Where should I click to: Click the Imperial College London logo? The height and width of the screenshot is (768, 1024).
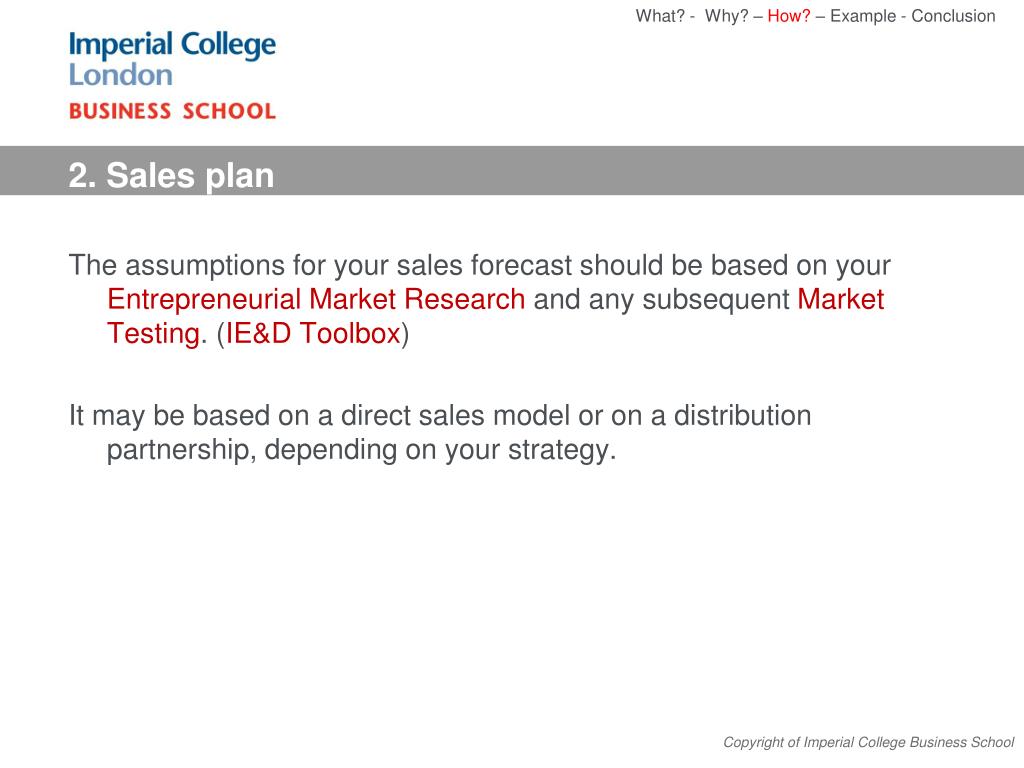pyautogui.click(x=172, y=59)
